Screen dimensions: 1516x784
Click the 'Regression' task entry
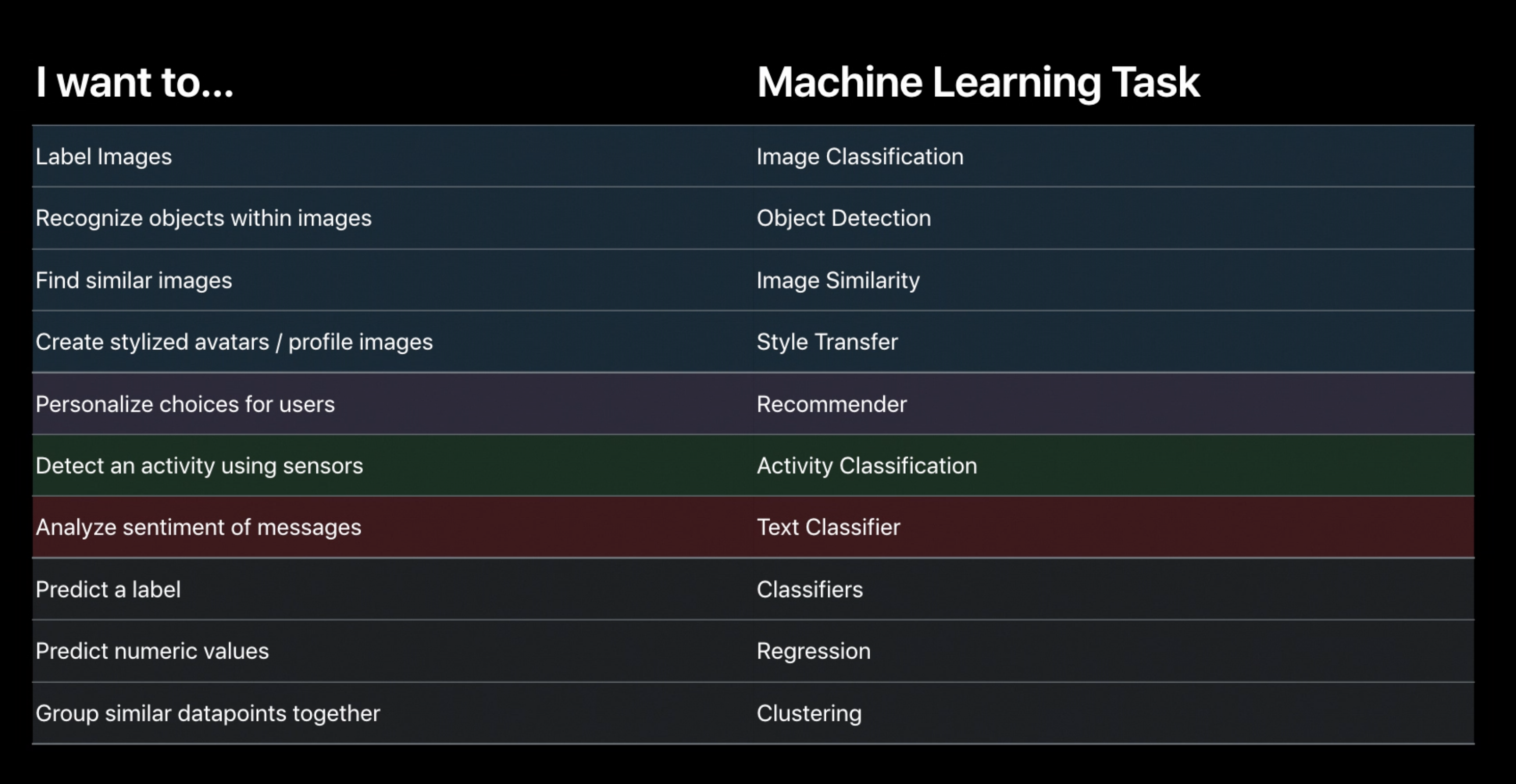pos(814,652)
